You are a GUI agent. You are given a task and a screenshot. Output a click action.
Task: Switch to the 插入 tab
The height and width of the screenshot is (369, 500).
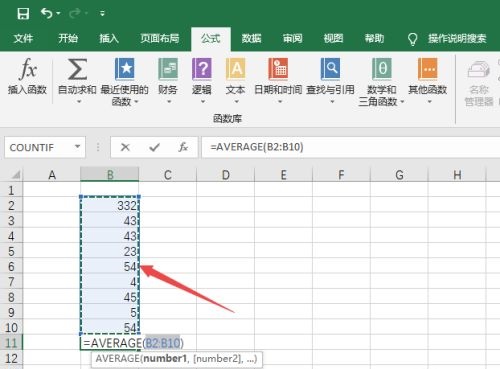[109, 39]
